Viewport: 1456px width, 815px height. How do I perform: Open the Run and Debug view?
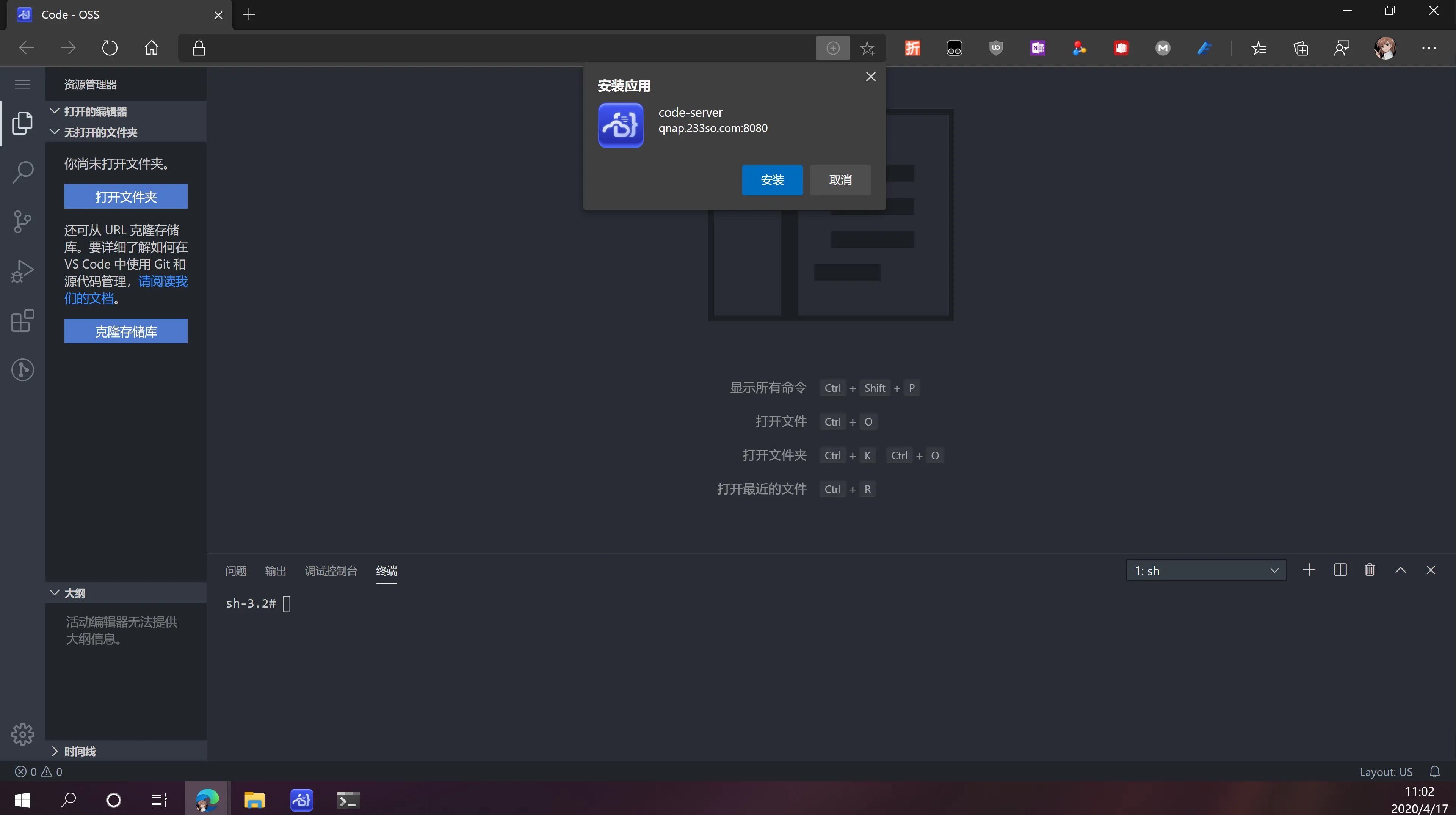23,272
